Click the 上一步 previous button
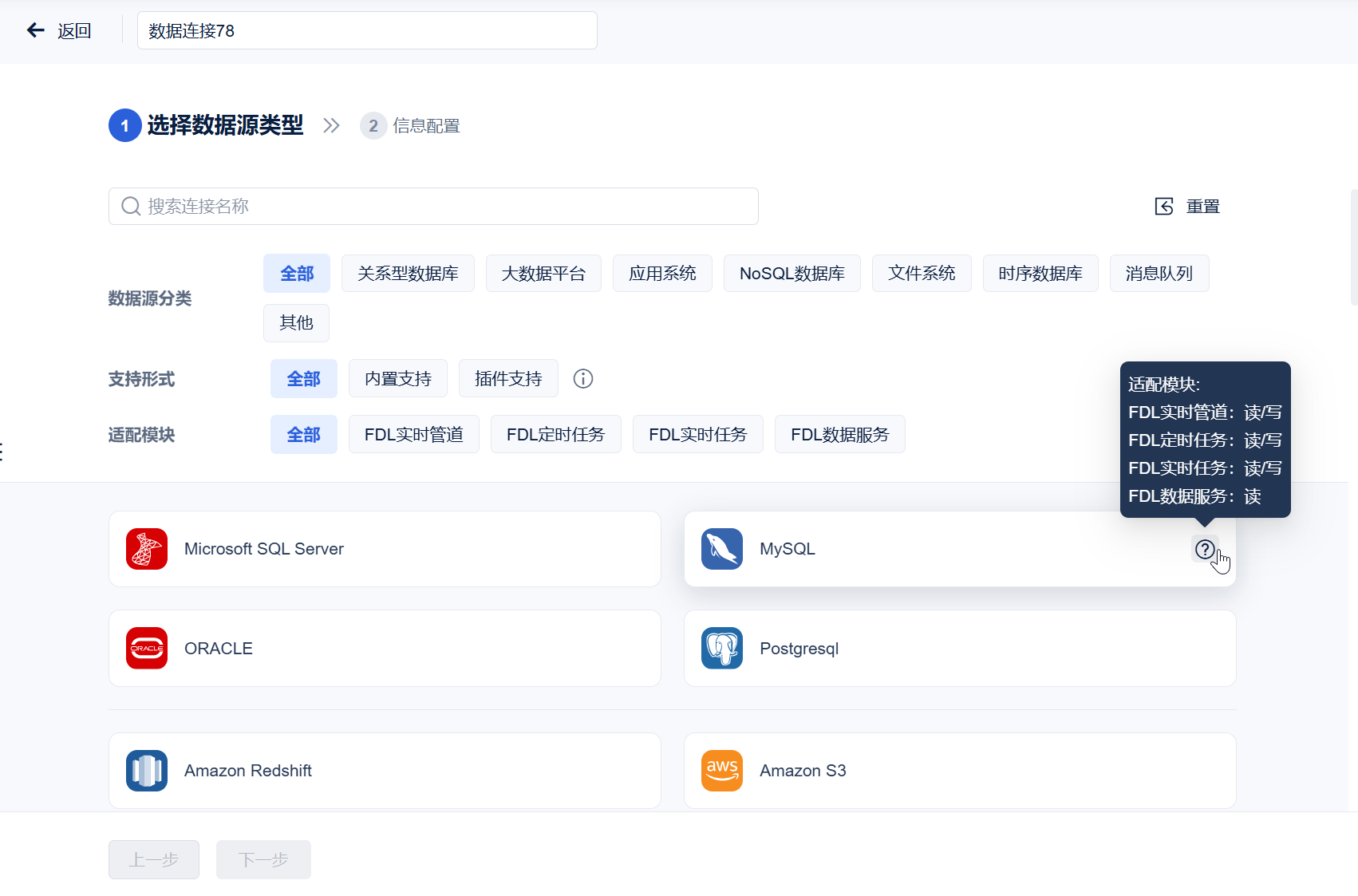This screenshot has width=1358, height=896. tap(154, 859)
